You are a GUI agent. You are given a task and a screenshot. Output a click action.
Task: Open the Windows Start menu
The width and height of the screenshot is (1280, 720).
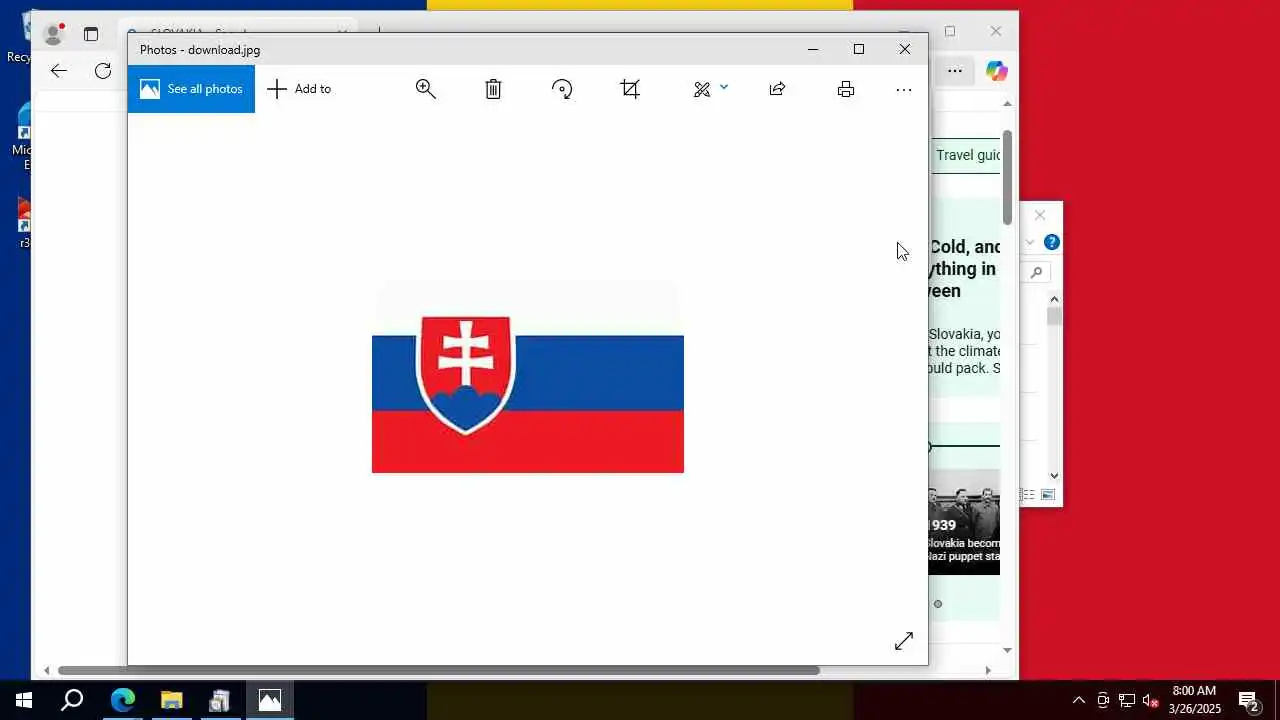click(x=24, y=700)
